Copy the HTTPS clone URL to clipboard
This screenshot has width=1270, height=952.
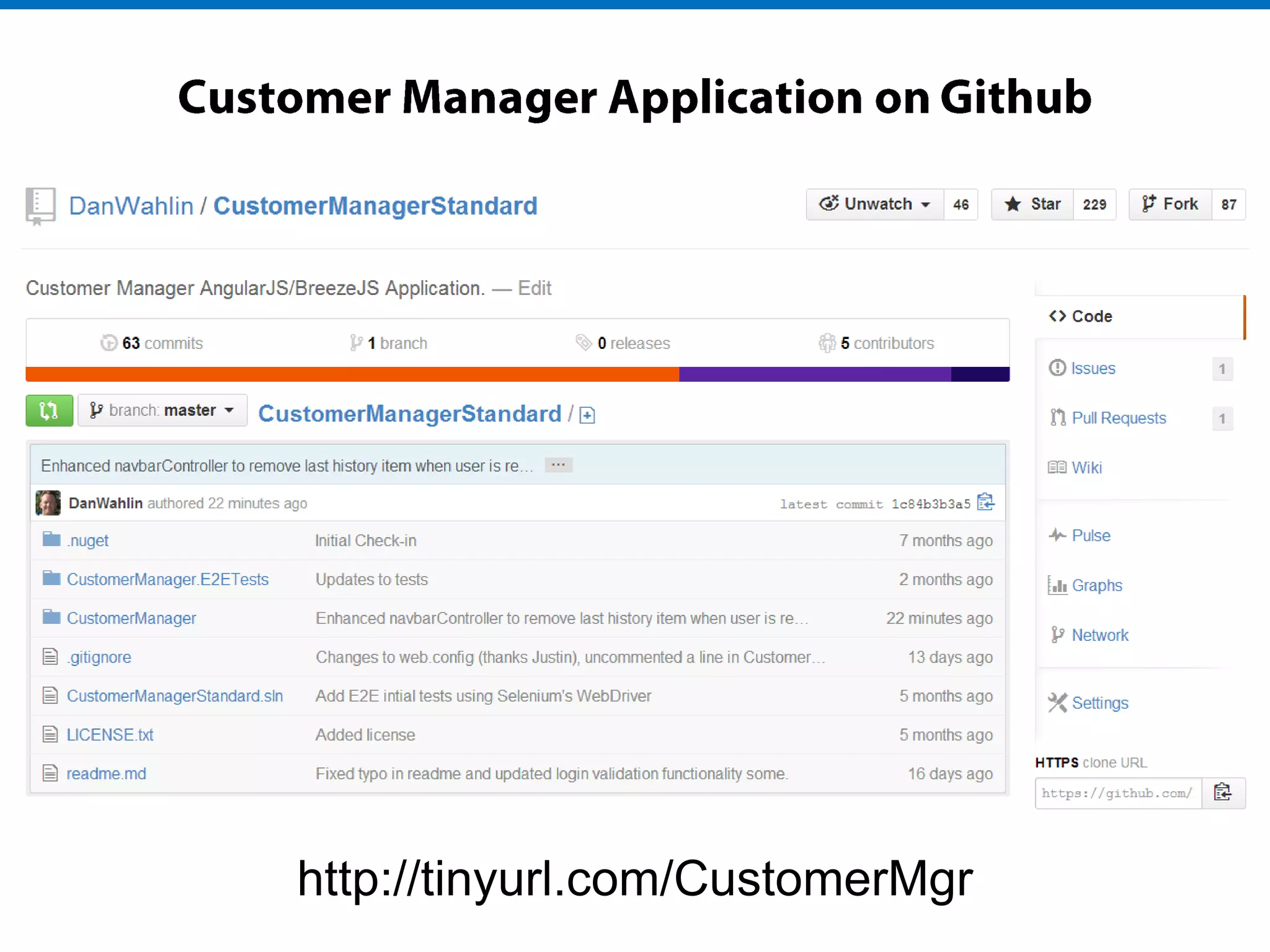tap(1223, 793)
